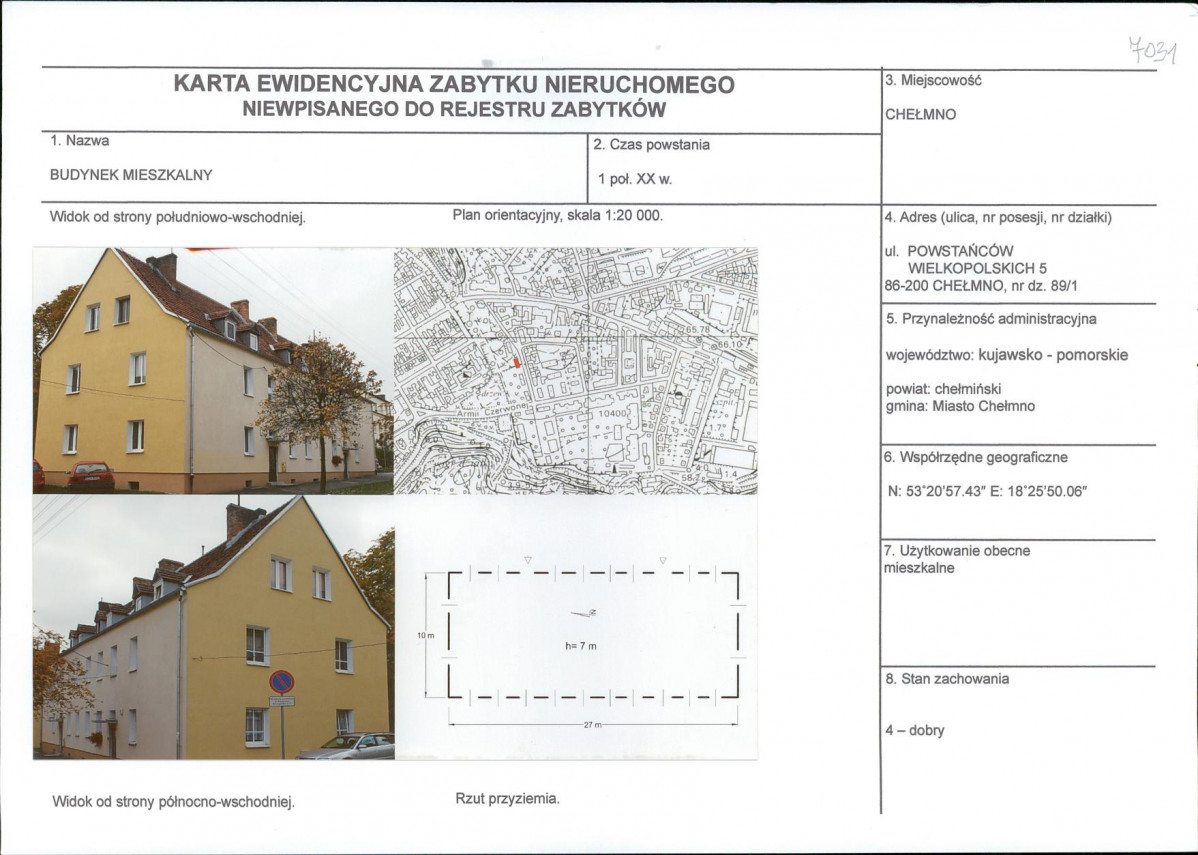1198x855 pixels.
Task: Click the red building marker on the map
Action: pyautogui.click(x=516, y=362)
